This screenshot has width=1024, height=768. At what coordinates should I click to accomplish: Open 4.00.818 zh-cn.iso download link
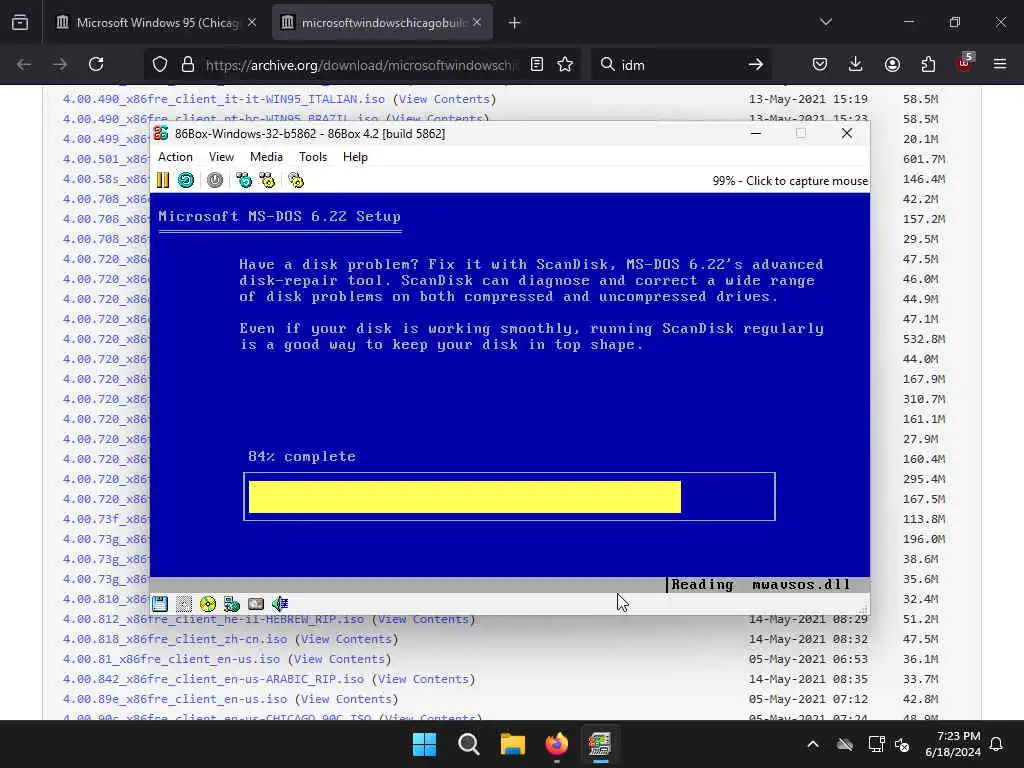click(175, 639)
